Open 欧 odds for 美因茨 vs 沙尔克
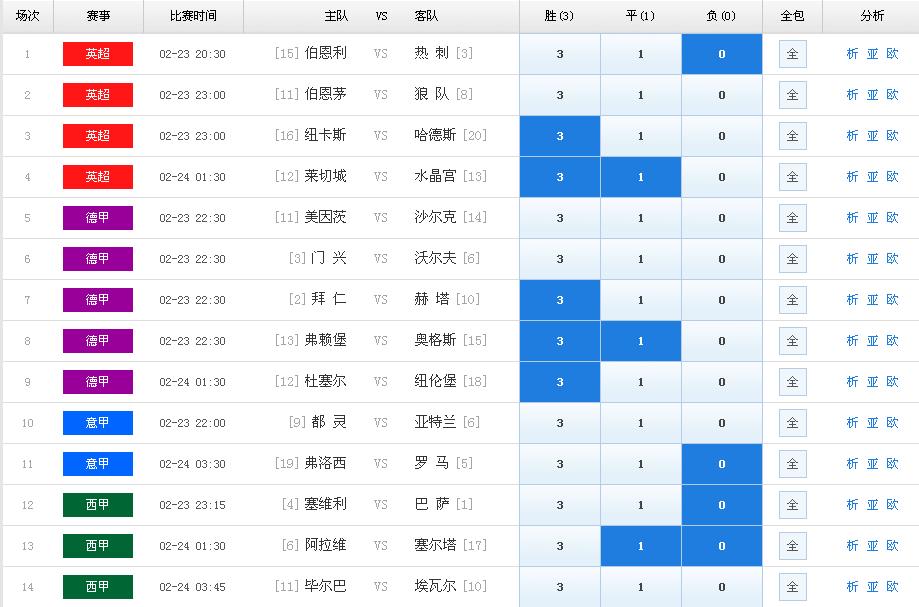This screenshot has height=607, width=919. (893, 218)
